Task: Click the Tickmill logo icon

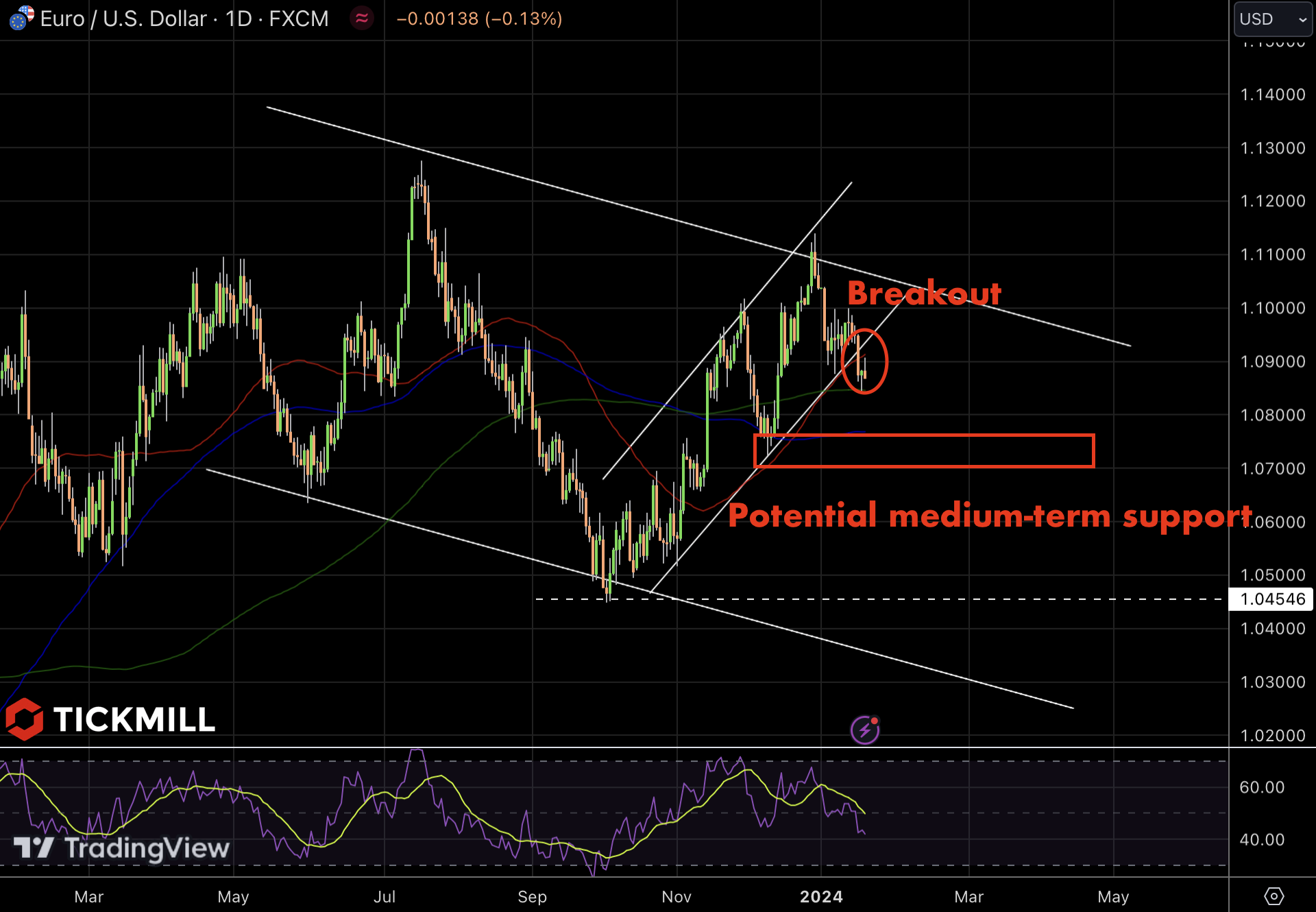Action: pos(25,719)
